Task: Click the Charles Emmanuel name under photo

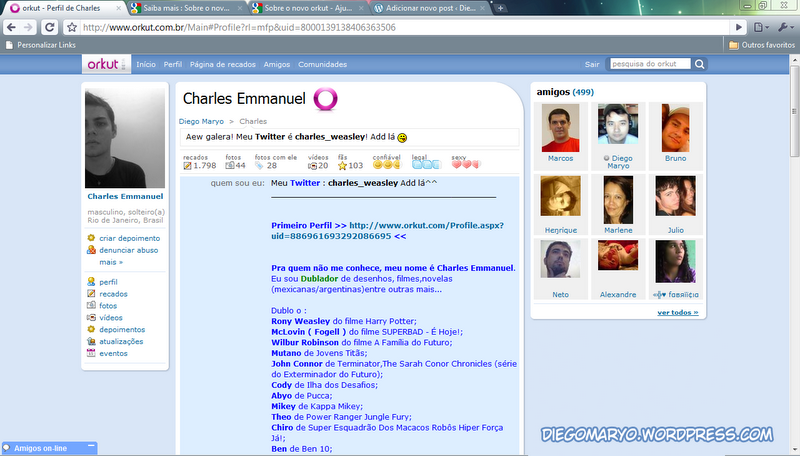Action: point(125,196)
